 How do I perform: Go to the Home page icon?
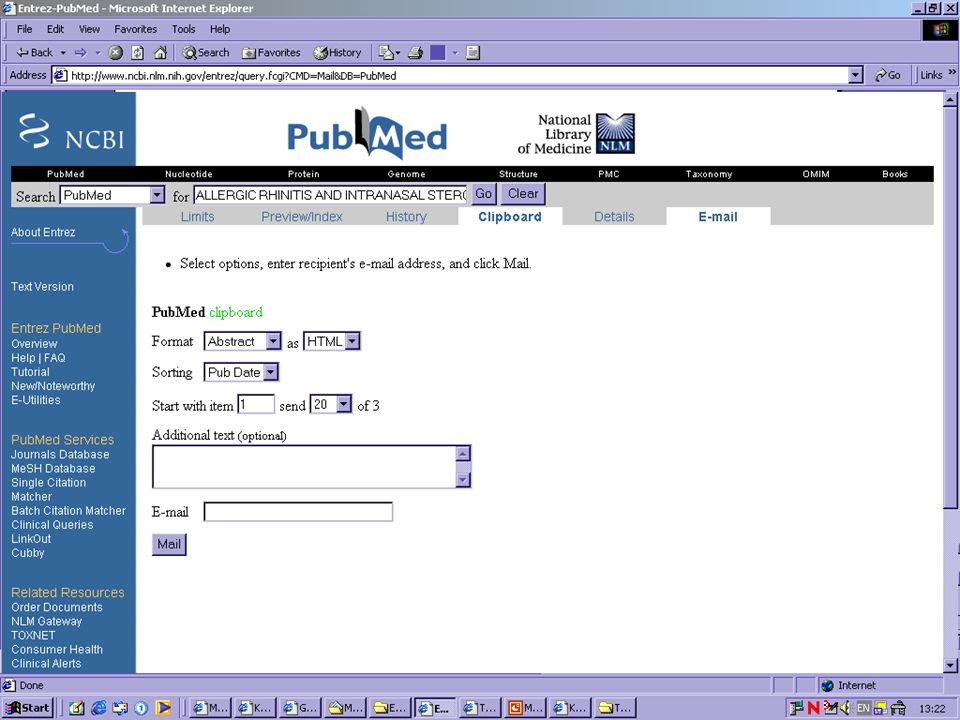160,53
